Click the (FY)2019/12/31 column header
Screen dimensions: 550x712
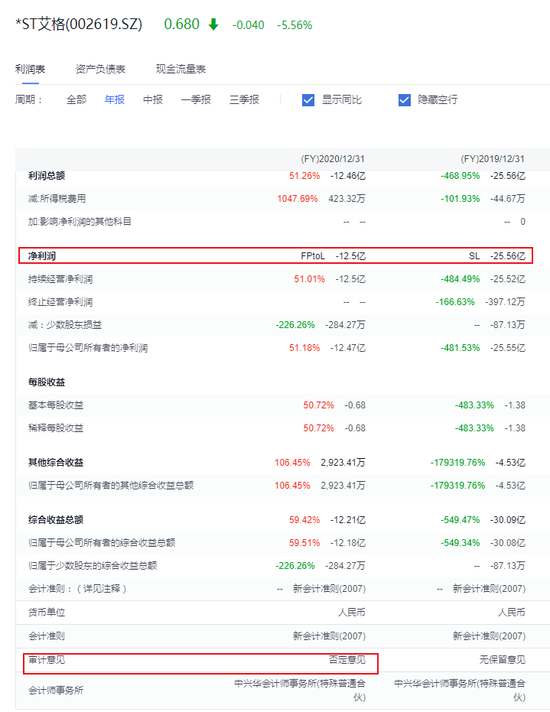tap(492, 159)
